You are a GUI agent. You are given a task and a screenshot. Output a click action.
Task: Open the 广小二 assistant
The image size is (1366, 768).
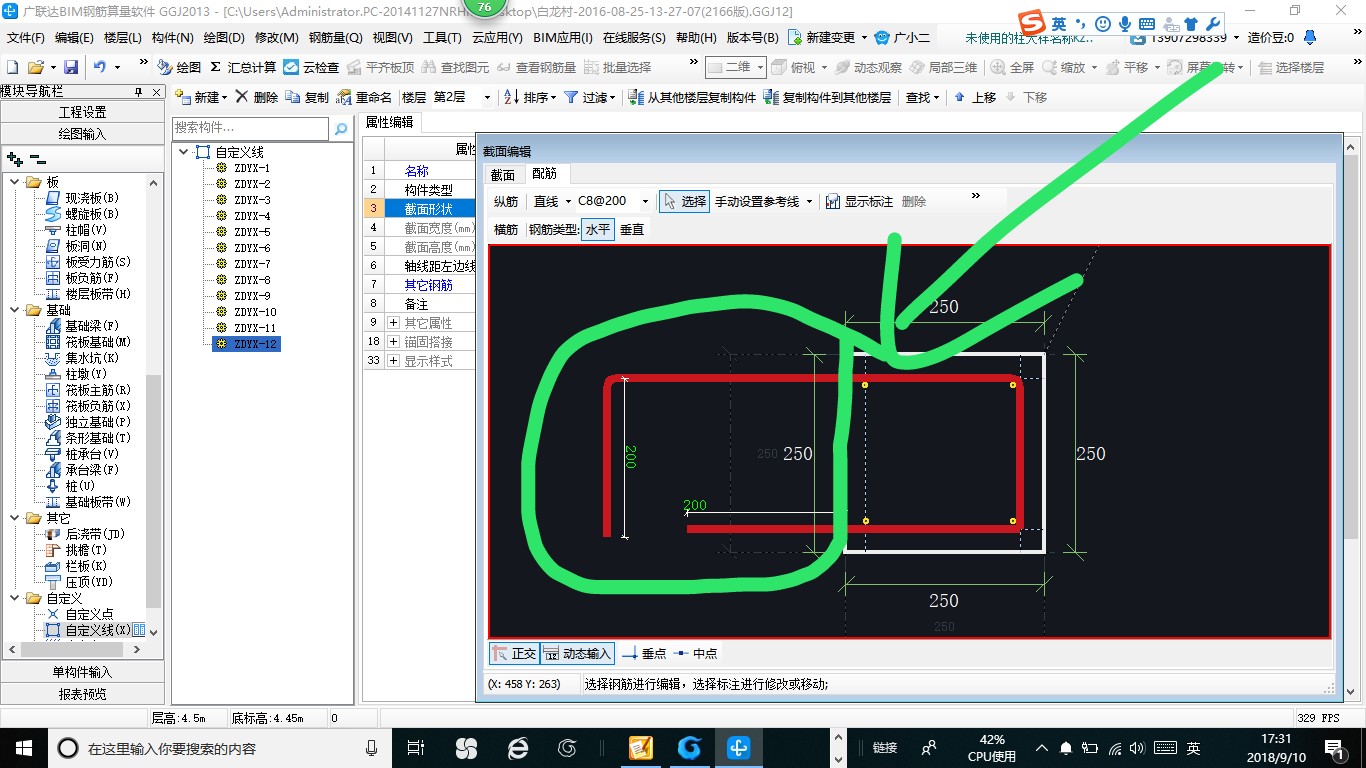tap(902, 37)
